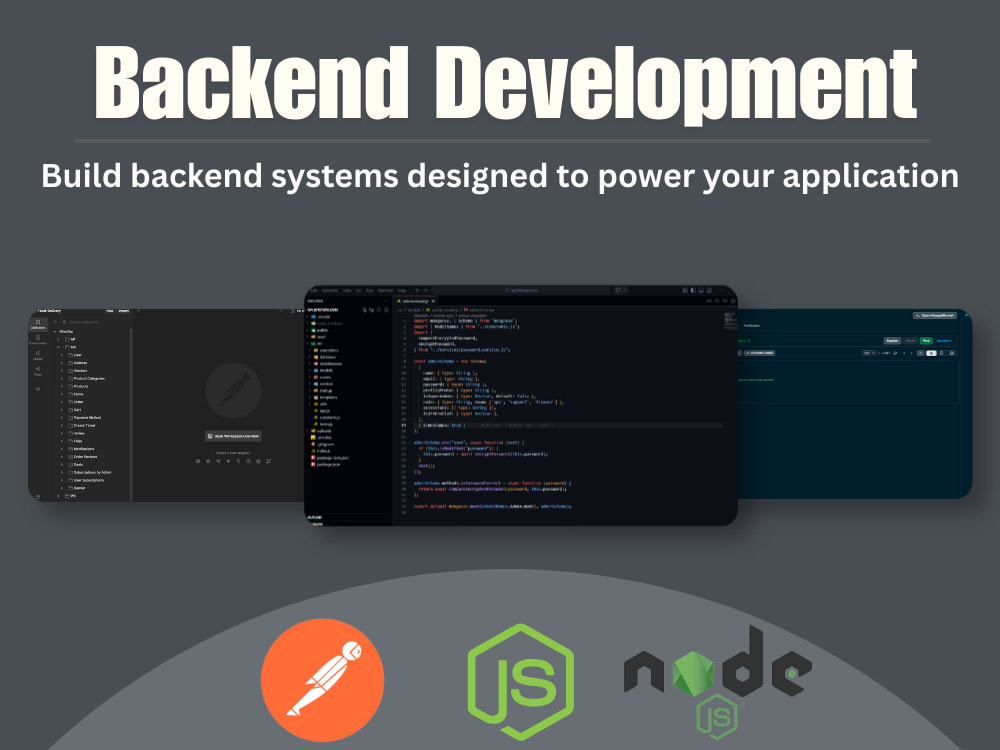Select middlewares folder in VS Code explorer

(328, 364)
